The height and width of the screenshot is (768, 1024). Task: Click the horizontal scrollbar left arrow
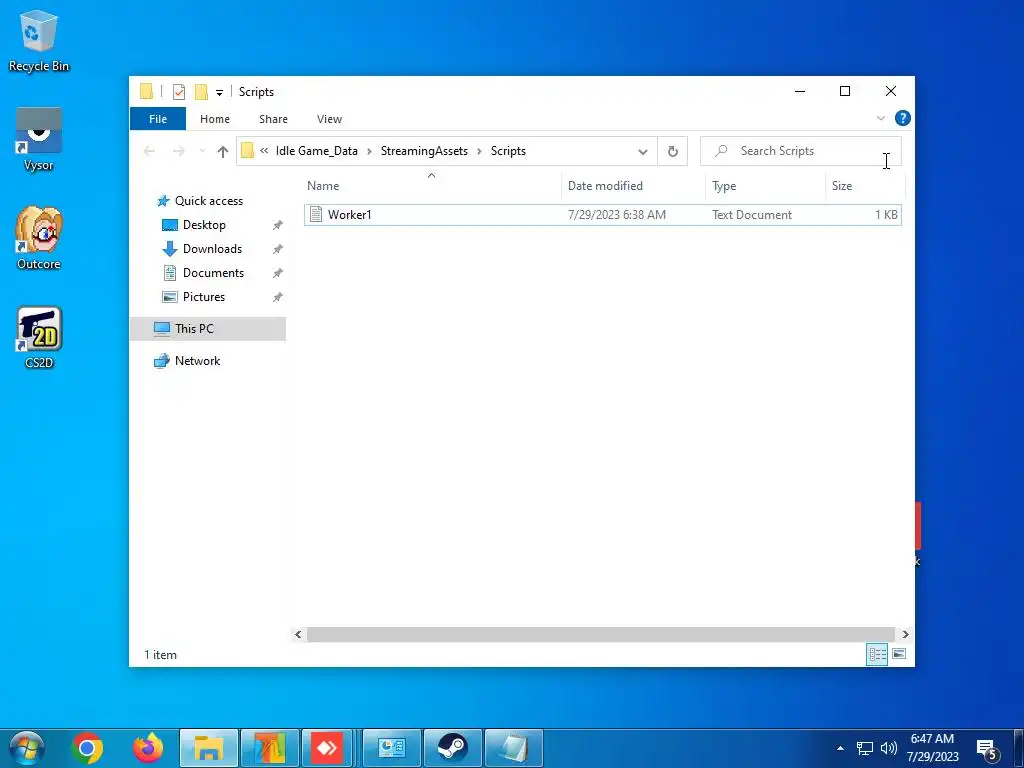pyautogui.click(x=298, y=634)
